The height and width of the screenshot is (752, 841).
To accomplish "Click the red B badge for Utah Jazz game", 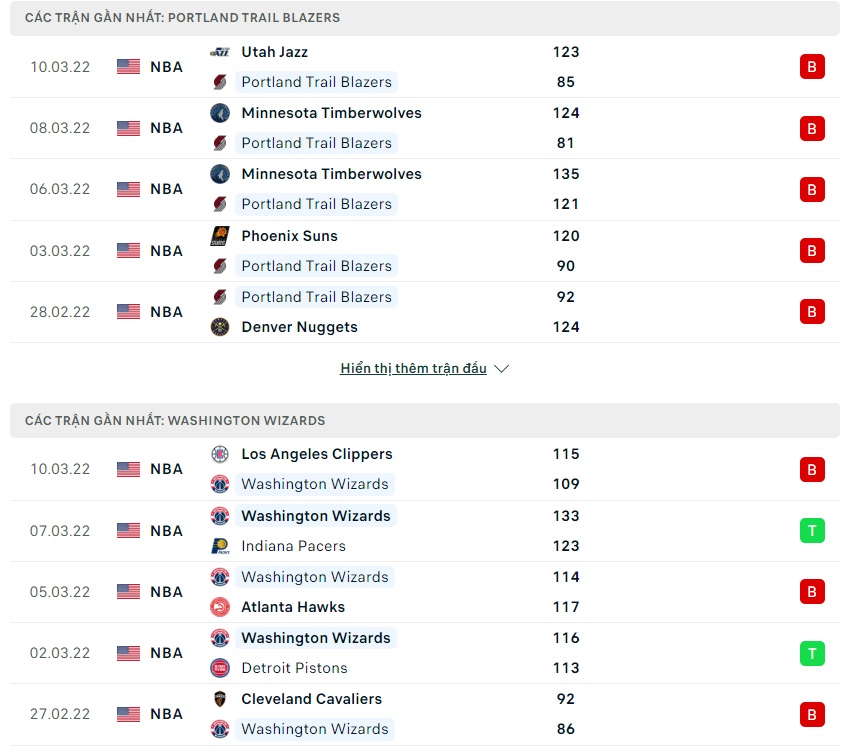I will (812, 67).
